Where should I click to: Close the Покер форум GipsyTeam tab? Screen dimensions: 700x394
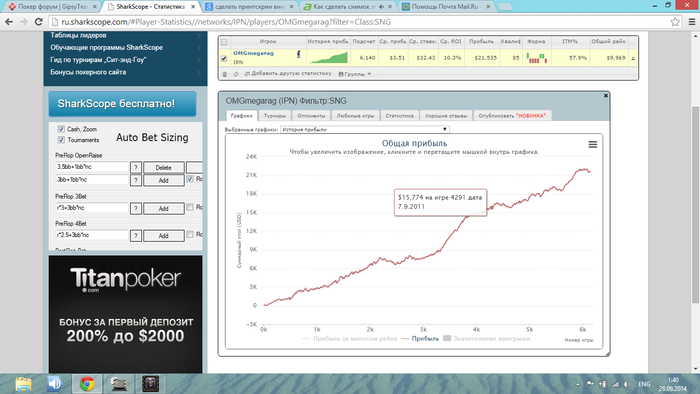pos(95,7)
